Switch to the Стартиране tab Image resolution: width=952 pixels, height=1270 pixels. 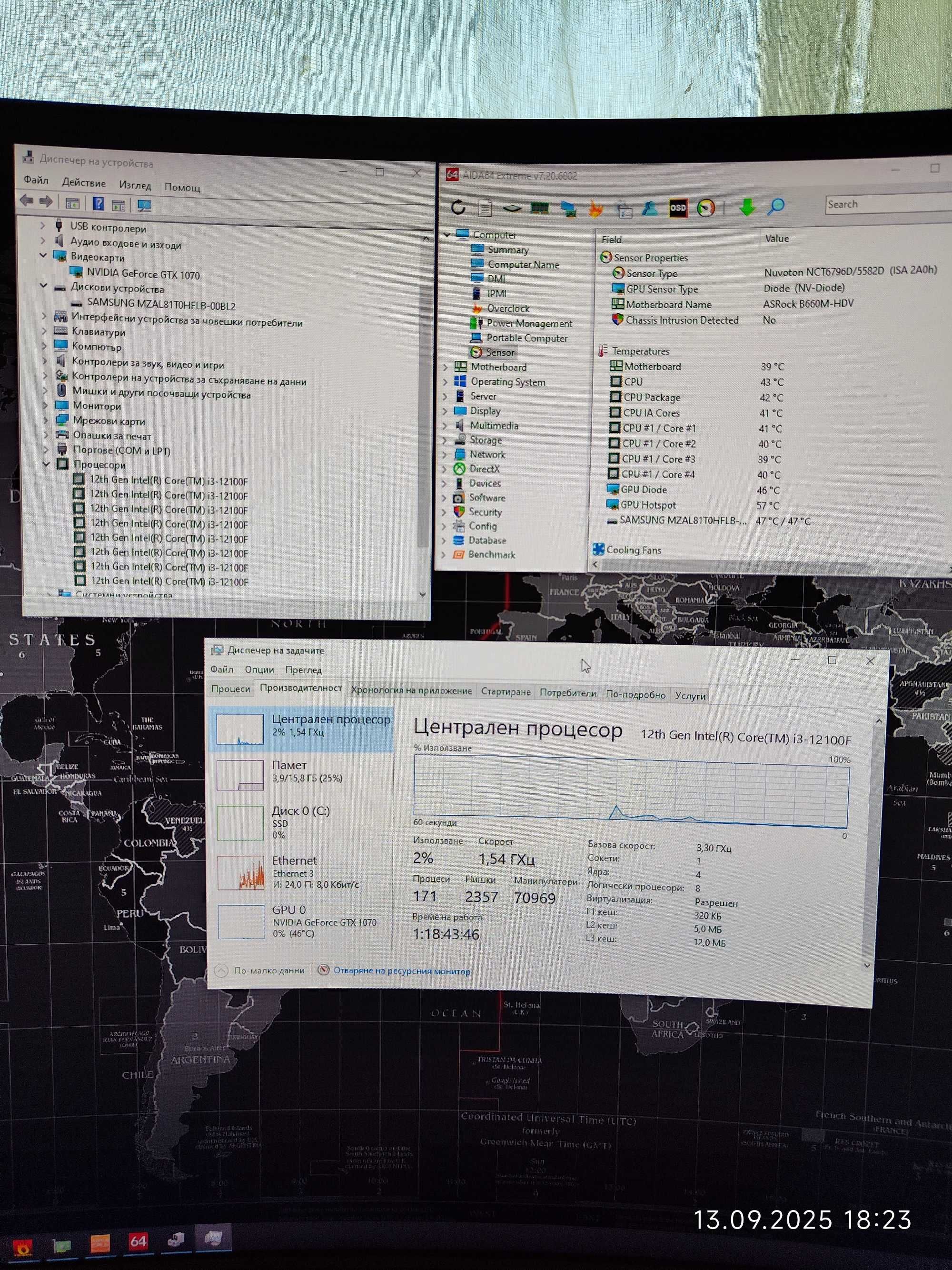pos(506,692)
